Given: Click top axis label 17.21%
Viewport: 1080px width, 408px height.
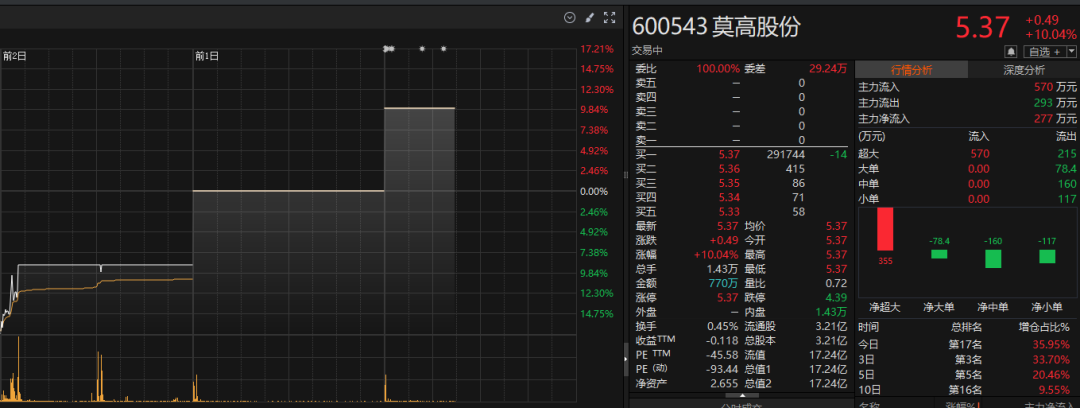Looking at the screenshot, I should click(596, 49).
